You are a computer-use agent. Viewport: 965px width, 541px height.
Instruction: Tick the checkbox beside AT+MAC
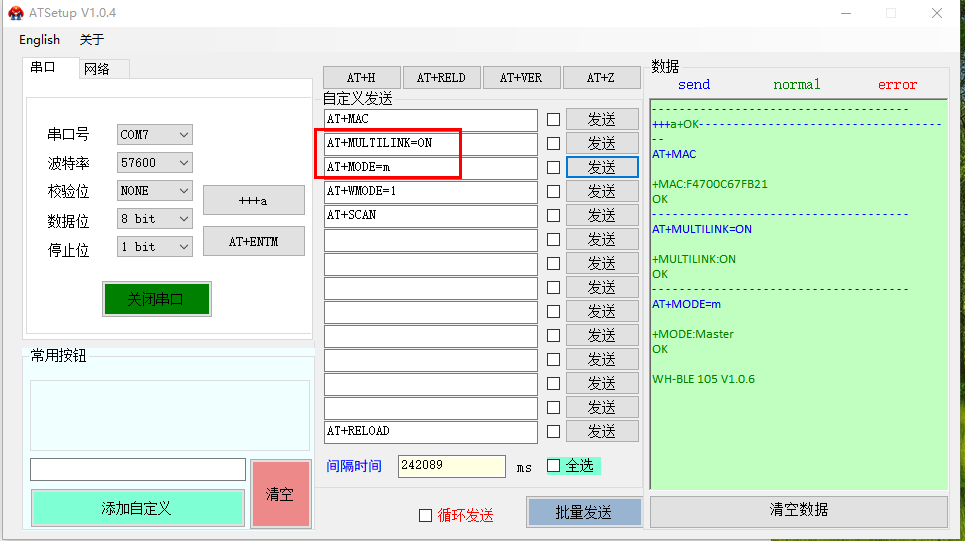point(553,120)
